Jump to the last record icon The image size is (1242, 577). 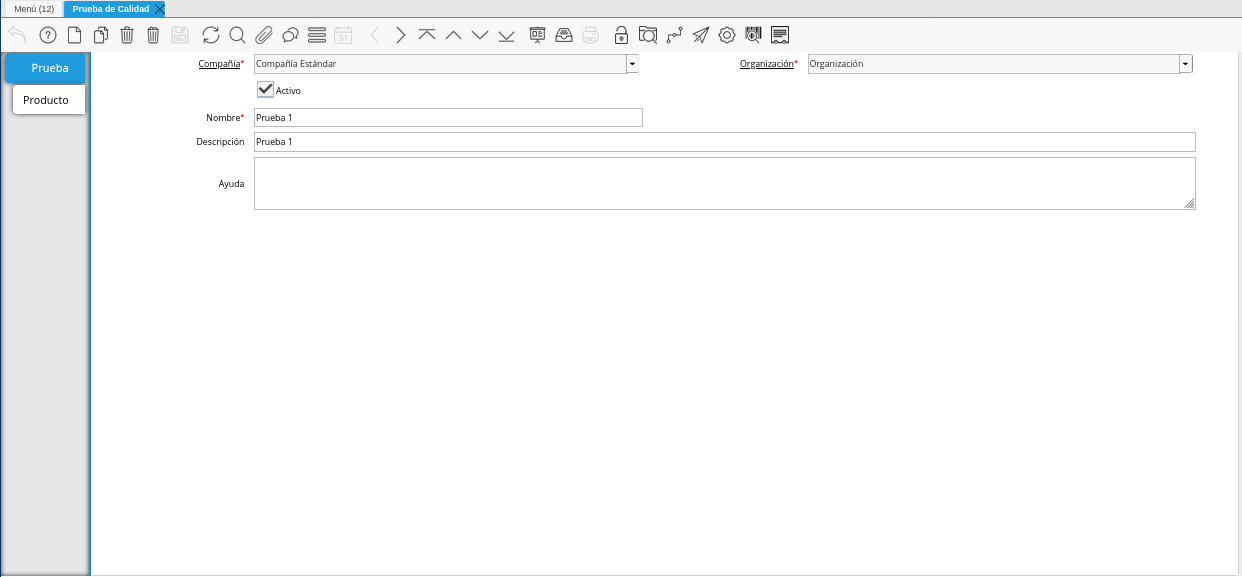tap(506, 35)
